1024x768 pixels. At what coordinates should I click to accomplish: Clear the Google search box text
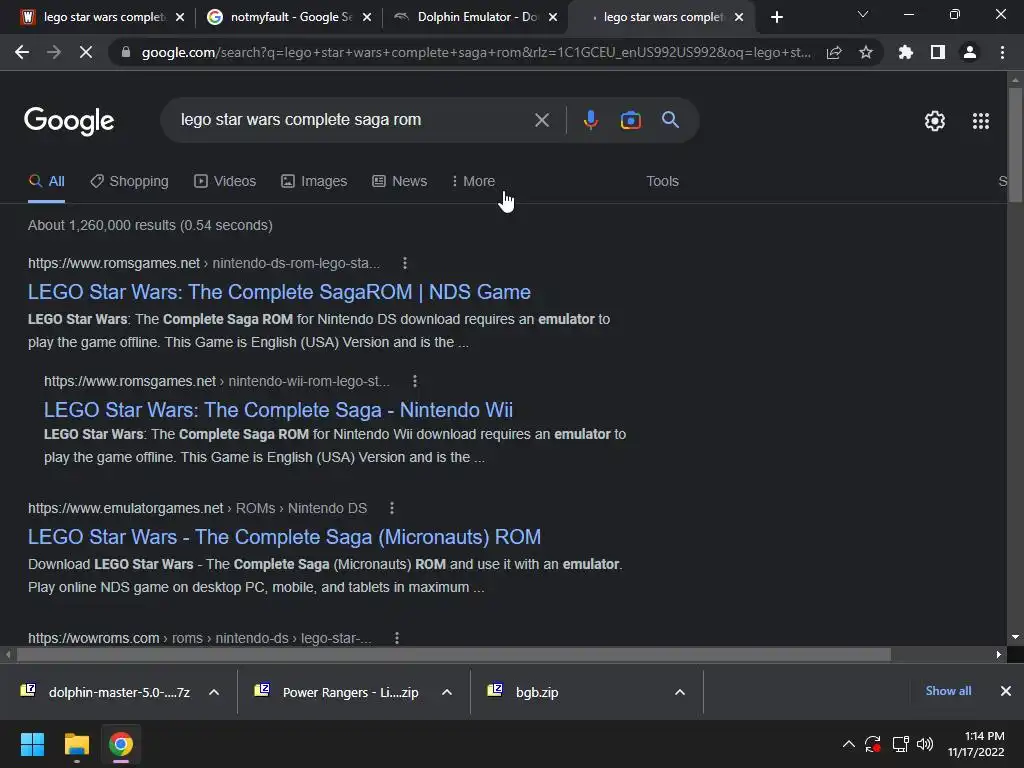tap(542, 120)
